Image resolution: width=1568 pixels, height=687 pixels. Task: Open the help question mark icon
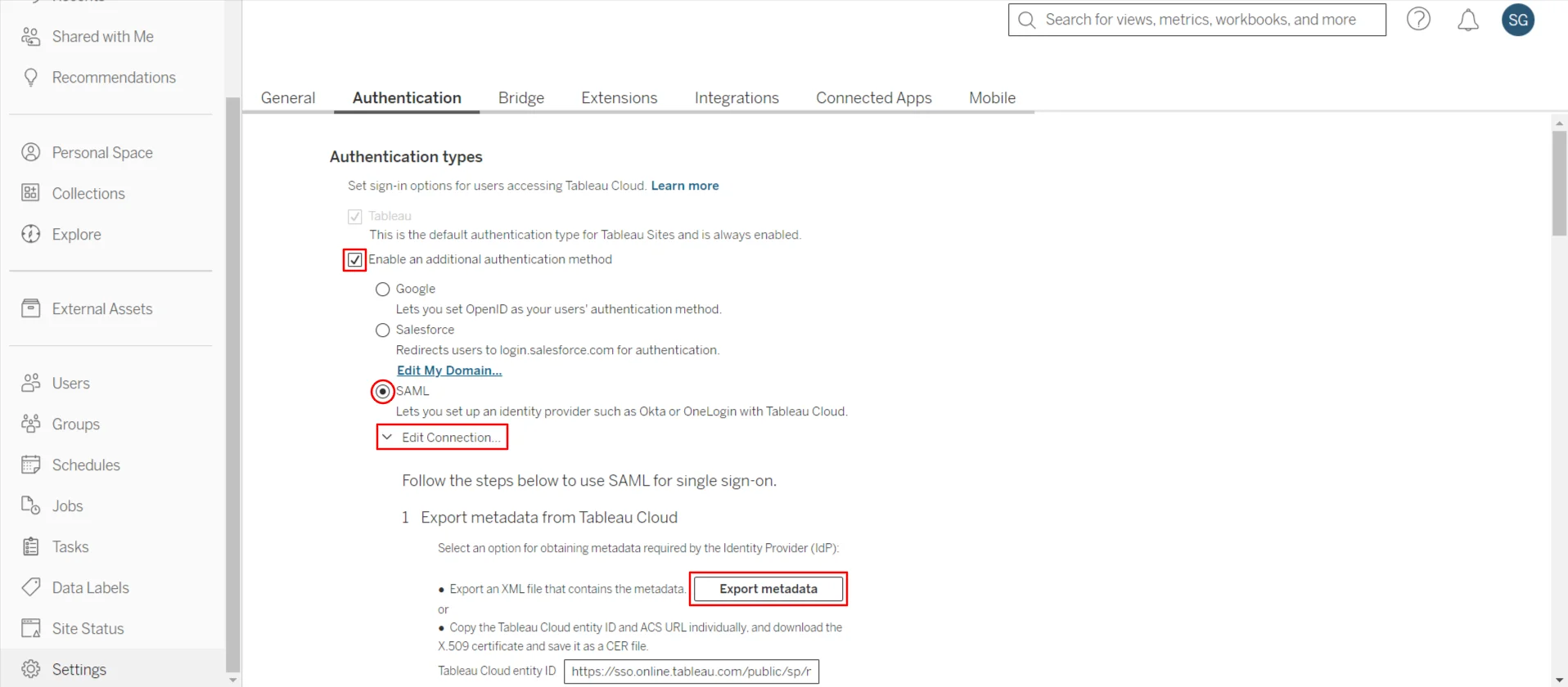tap(1418, 19)
